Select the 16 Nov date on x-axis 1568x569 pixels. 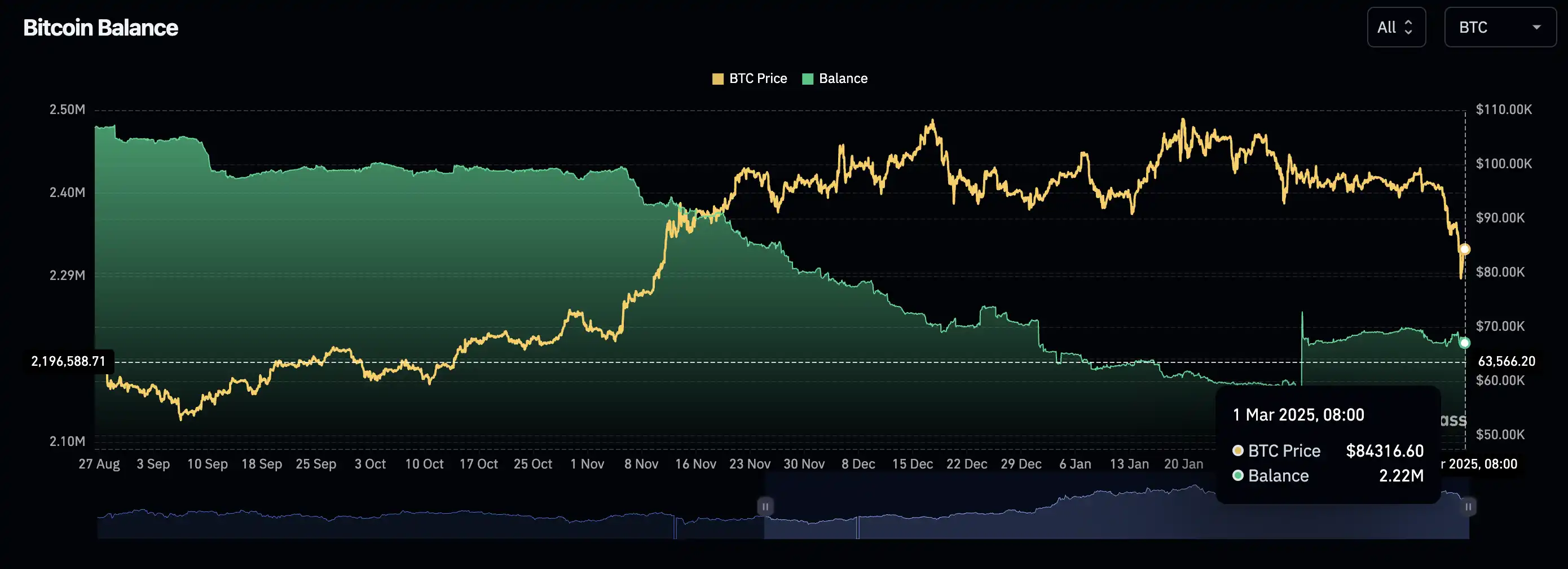[695, 464]
